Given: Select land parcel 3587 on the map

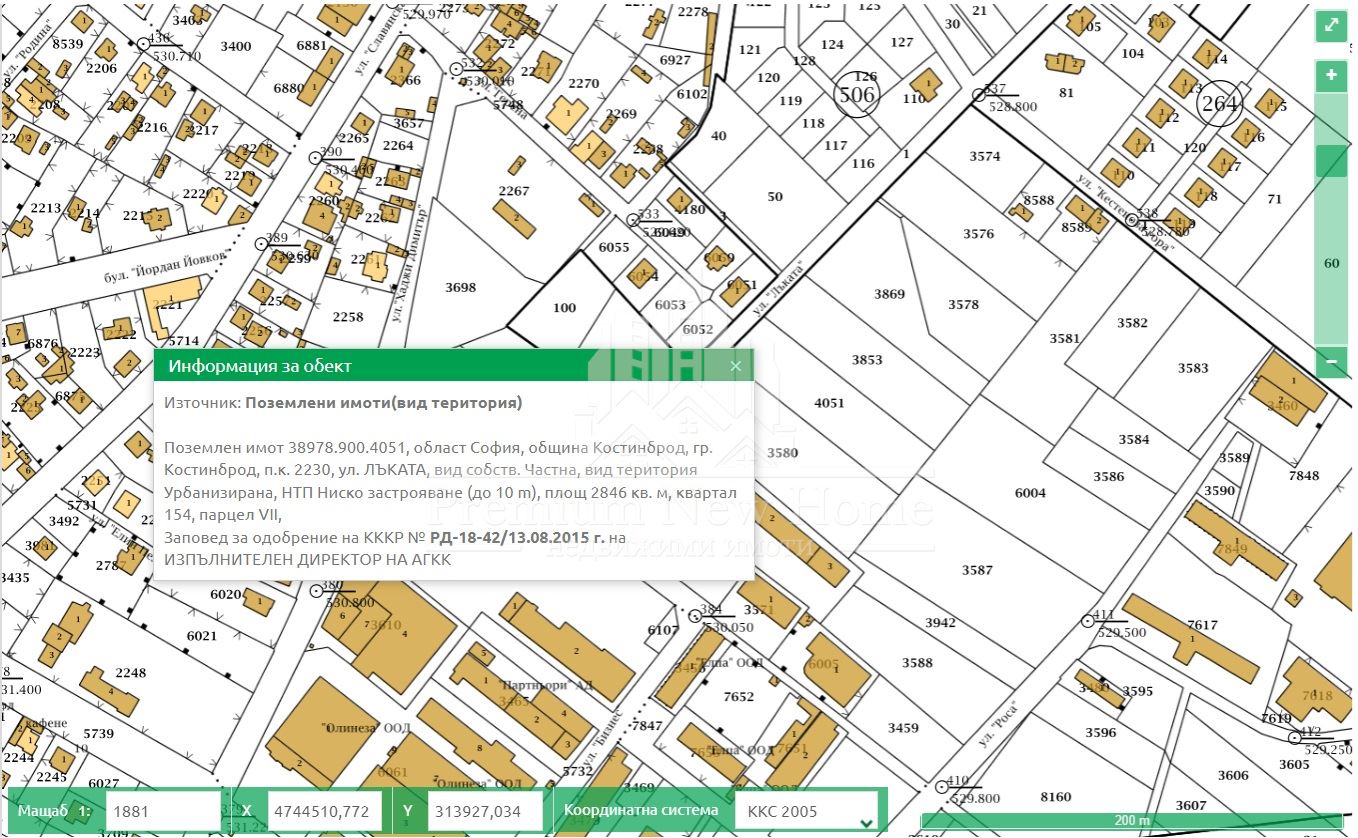Looking at the screenshot, I should [977, 570].
